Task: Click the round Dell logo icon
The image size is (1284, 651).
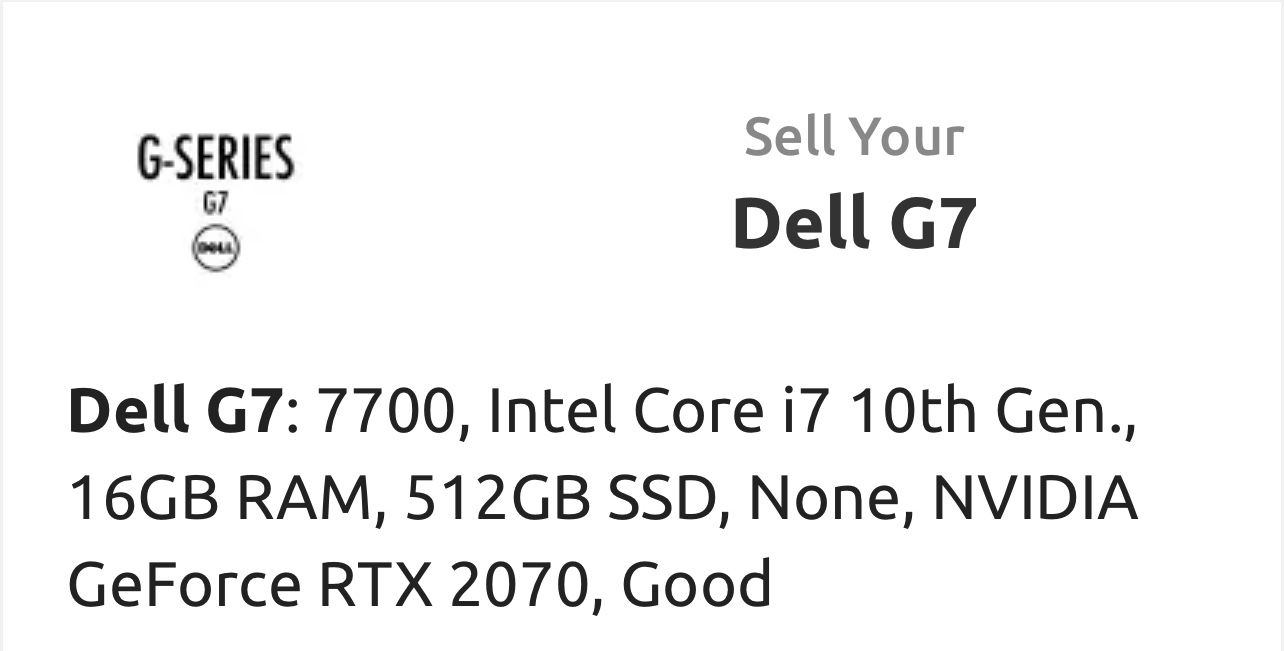Action: pyautogui.click(x=216, y=248)
